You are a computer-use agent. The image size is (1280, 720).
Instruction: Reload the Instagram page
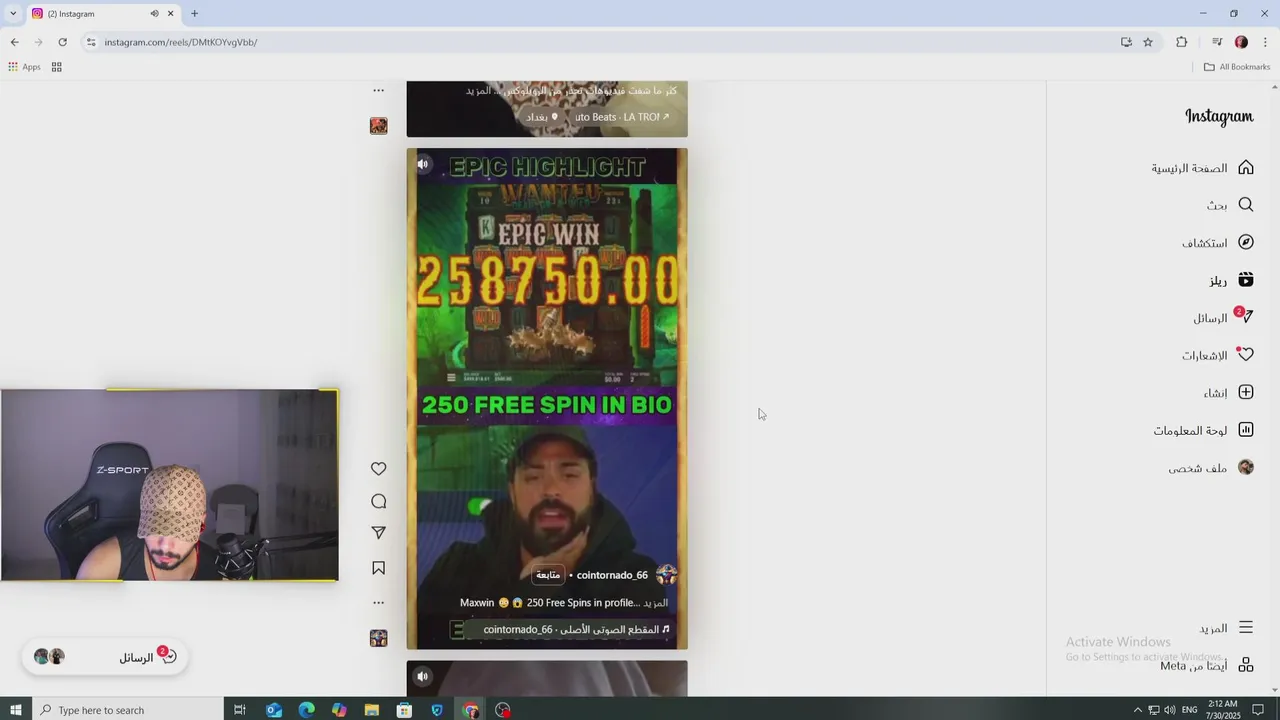pos(62,42)
